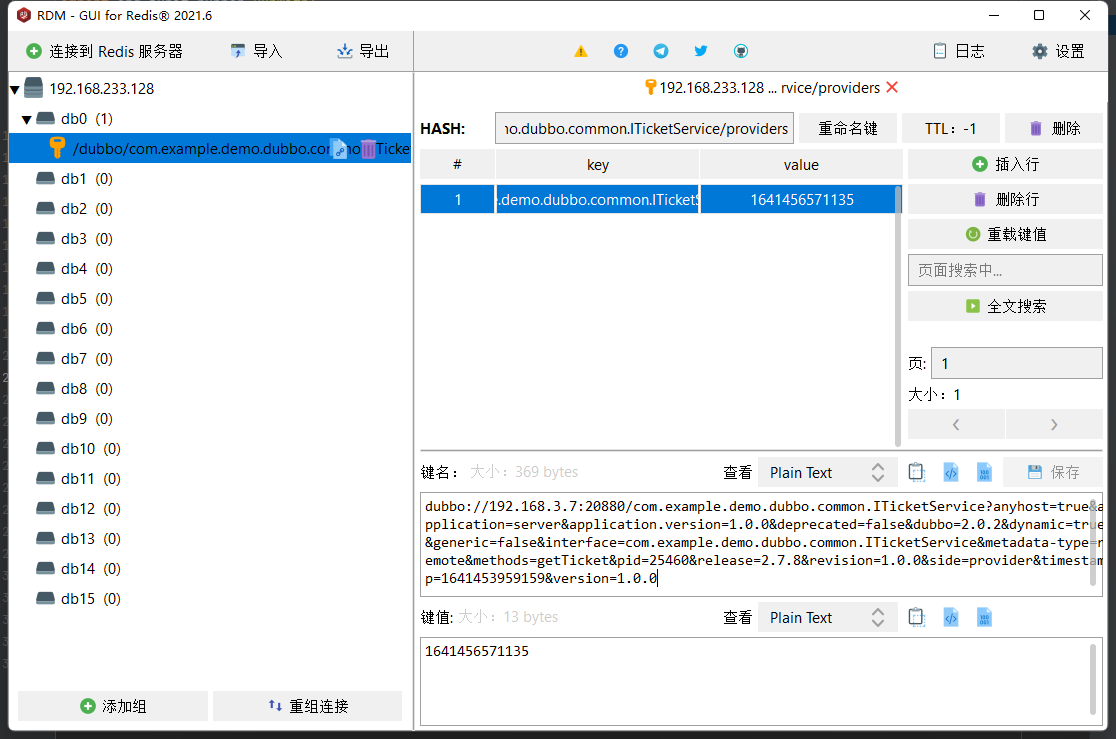The image size is (1116, 739).
Task: Open help via blue question mark icon
Action: [x=621, y=51]
